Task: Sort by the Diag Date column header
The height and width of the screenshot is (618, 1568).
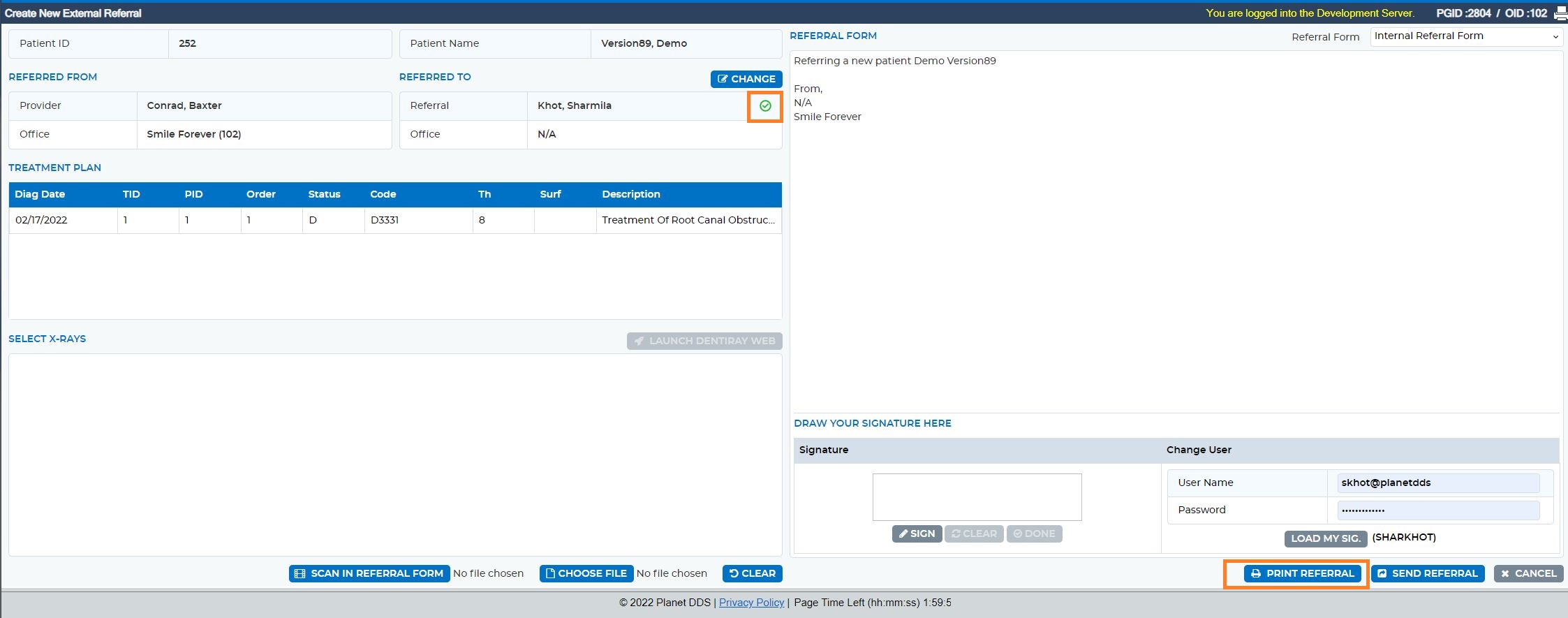Action: [40, 194]
